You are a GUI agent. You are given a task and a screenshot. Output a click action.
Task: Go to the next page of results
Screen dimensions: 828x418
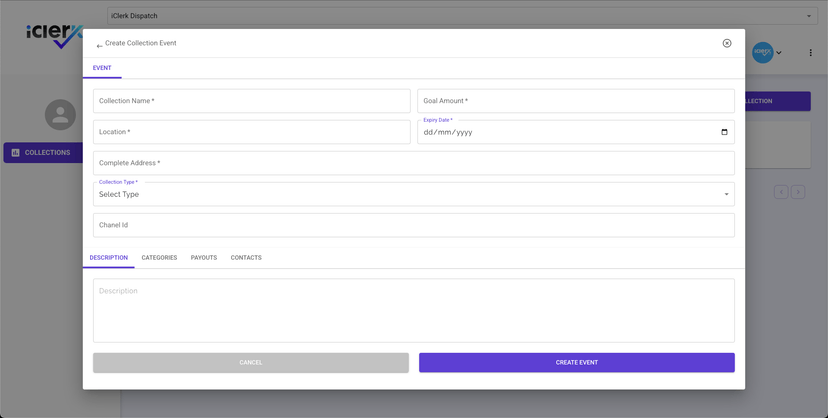pos(798,192)
